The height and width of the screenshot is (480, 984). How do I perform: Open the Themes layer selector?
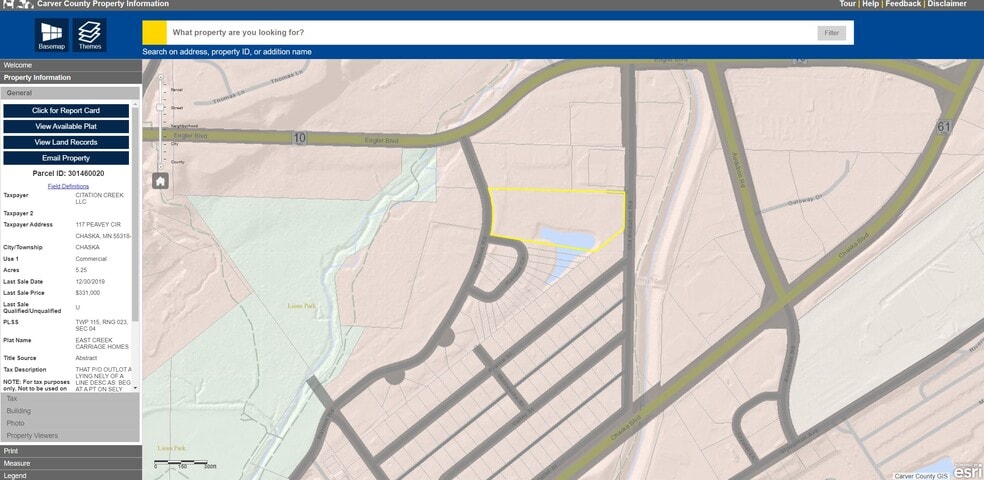(89, 35)
